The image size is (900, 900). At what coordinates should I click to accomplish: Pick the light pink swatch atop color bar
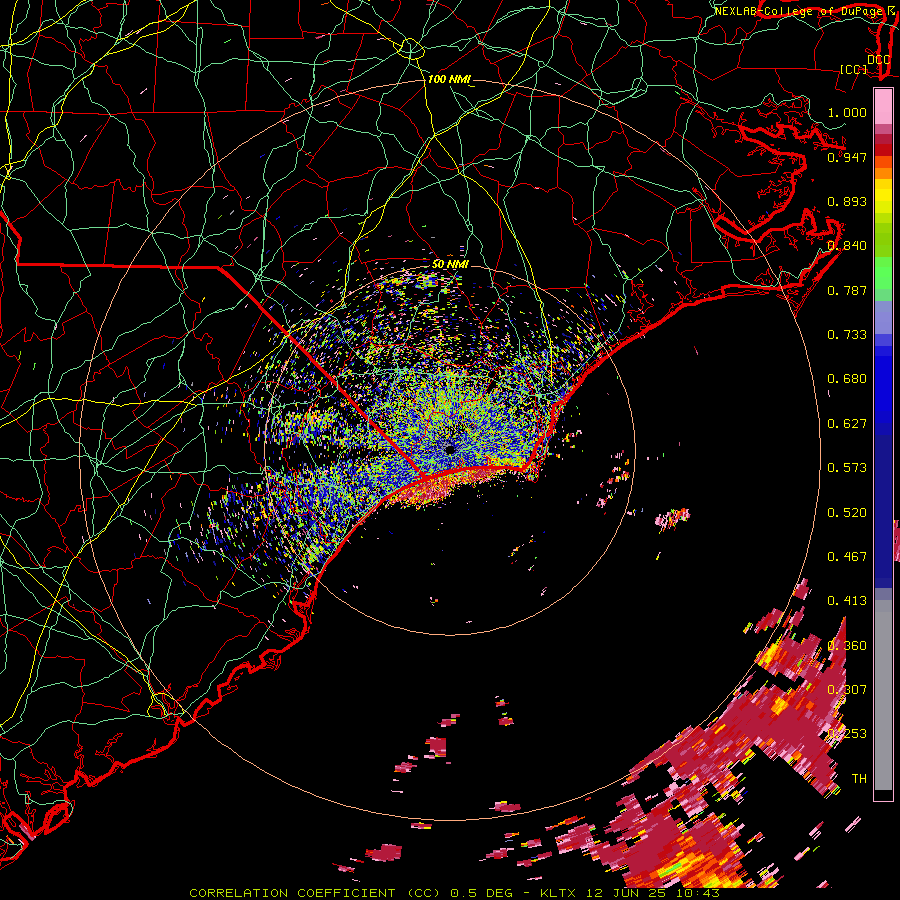883,106
